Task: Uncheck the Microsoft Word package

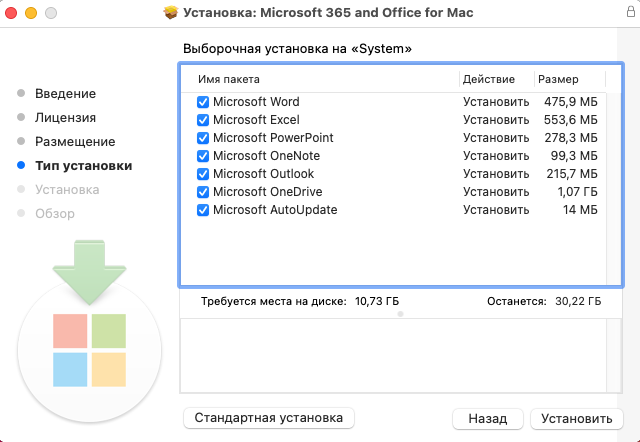Action: tap(203, 102)
